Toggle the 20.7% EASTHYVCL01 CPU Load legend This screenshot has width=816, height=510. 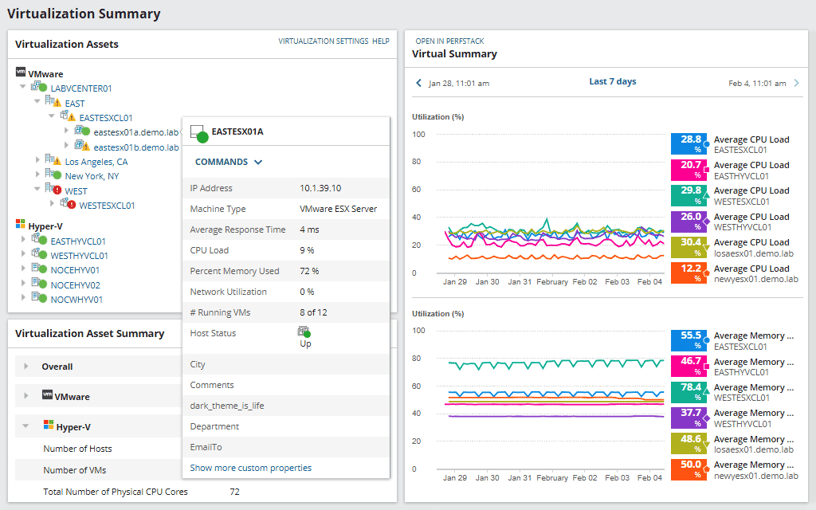690,170
